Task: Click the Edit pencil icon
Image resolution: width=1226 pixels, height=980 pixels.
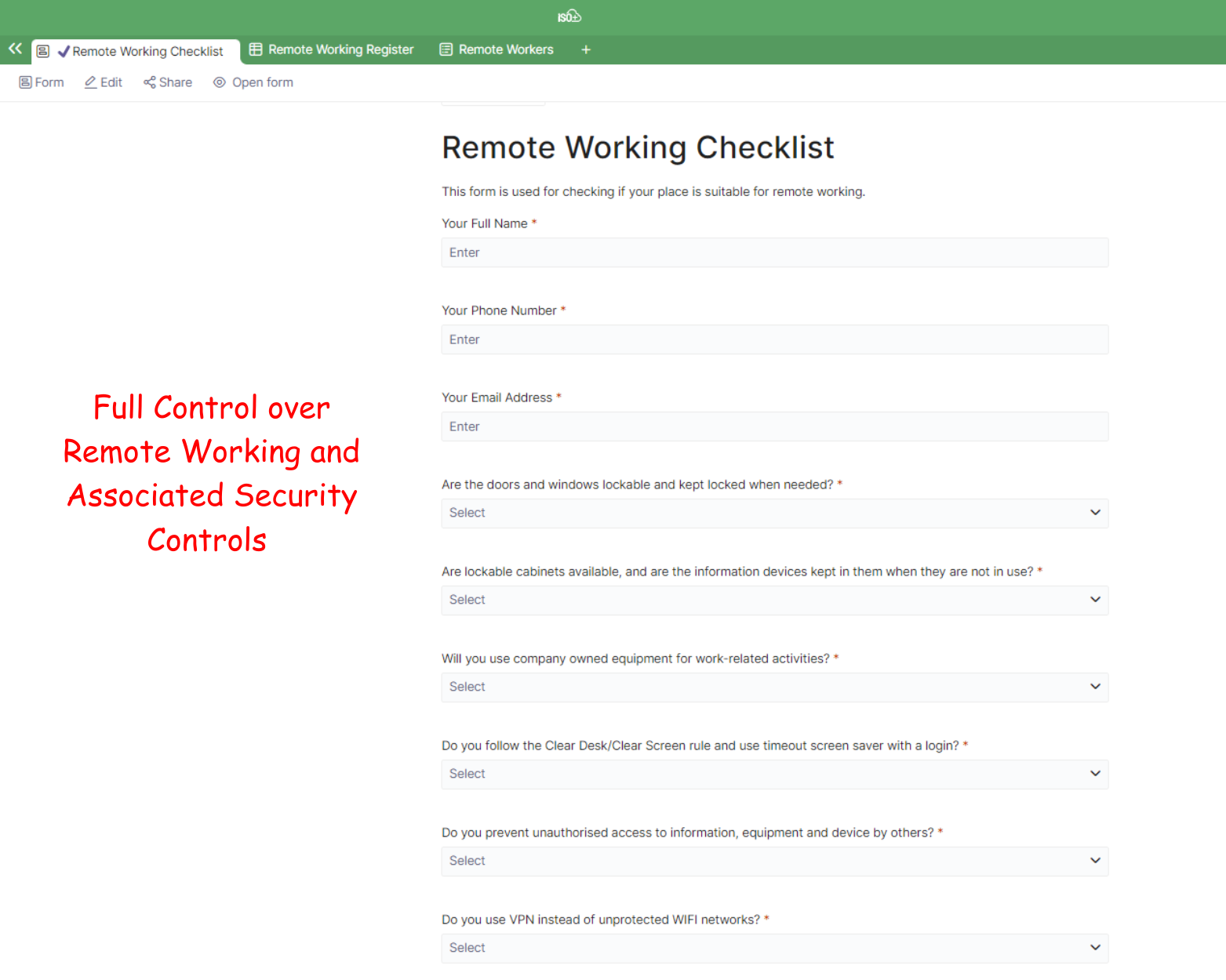Action: (91, 82)
